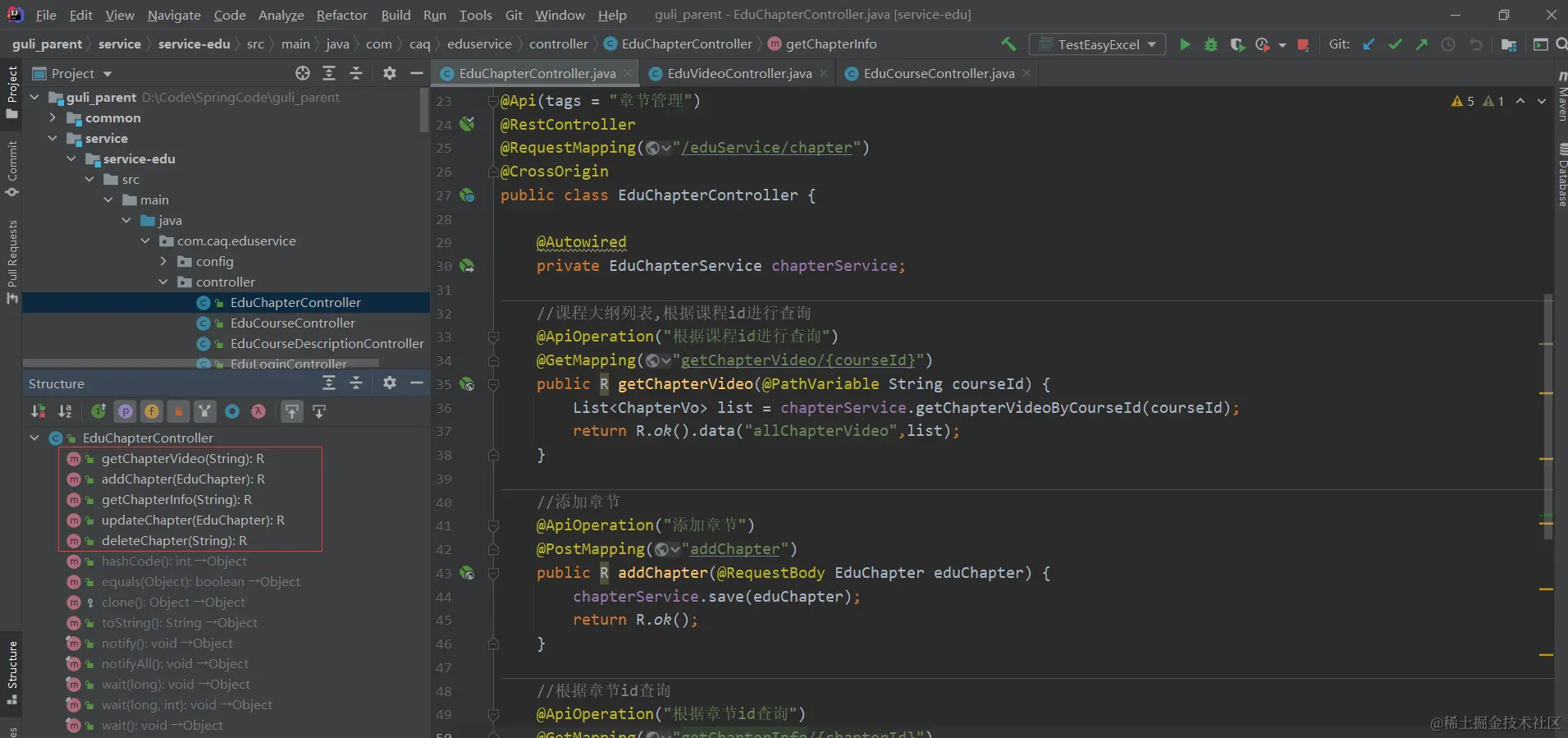Open Database tool window on right edge
This screenshot has height=738, width=1568.
point(1561,175)
